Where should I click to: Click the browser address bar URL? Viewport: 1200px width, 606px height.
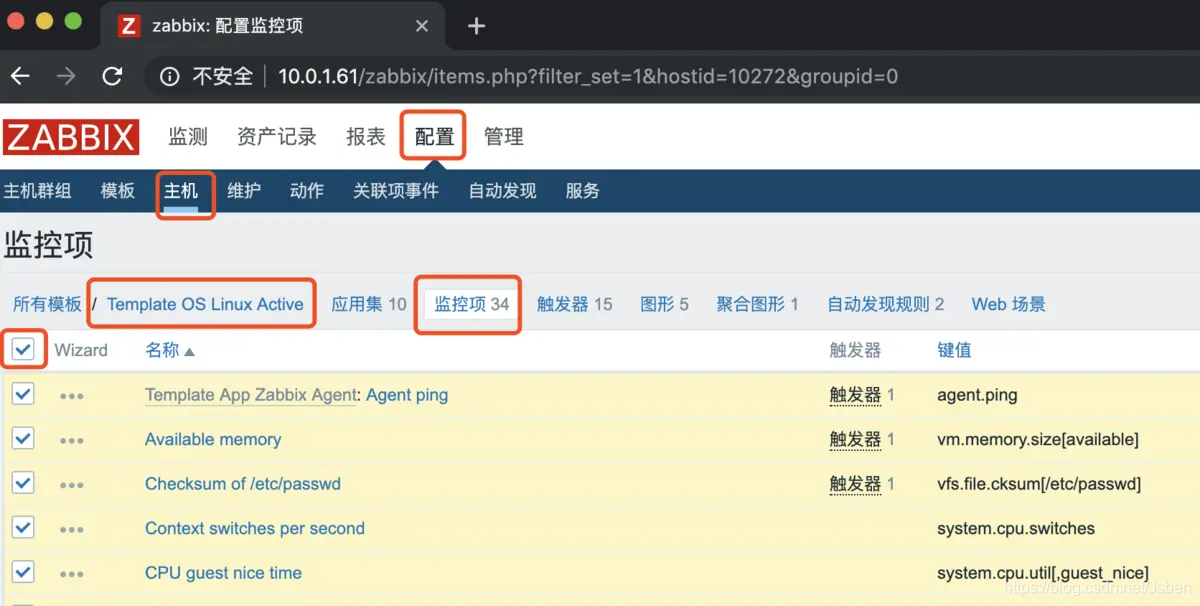(588, 76)
